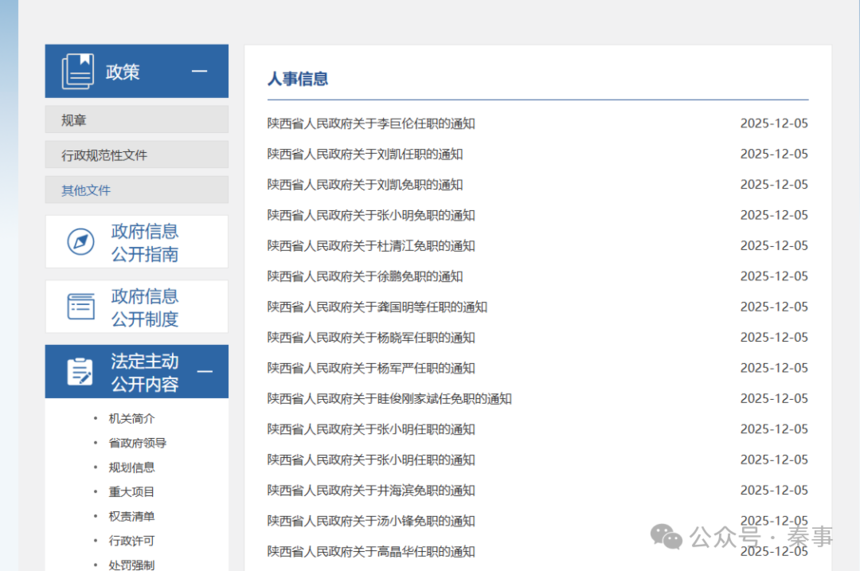Screen dimensions: 860x571
Task: Open 行政许可 sidebar entry
Action: click(132, 541)
